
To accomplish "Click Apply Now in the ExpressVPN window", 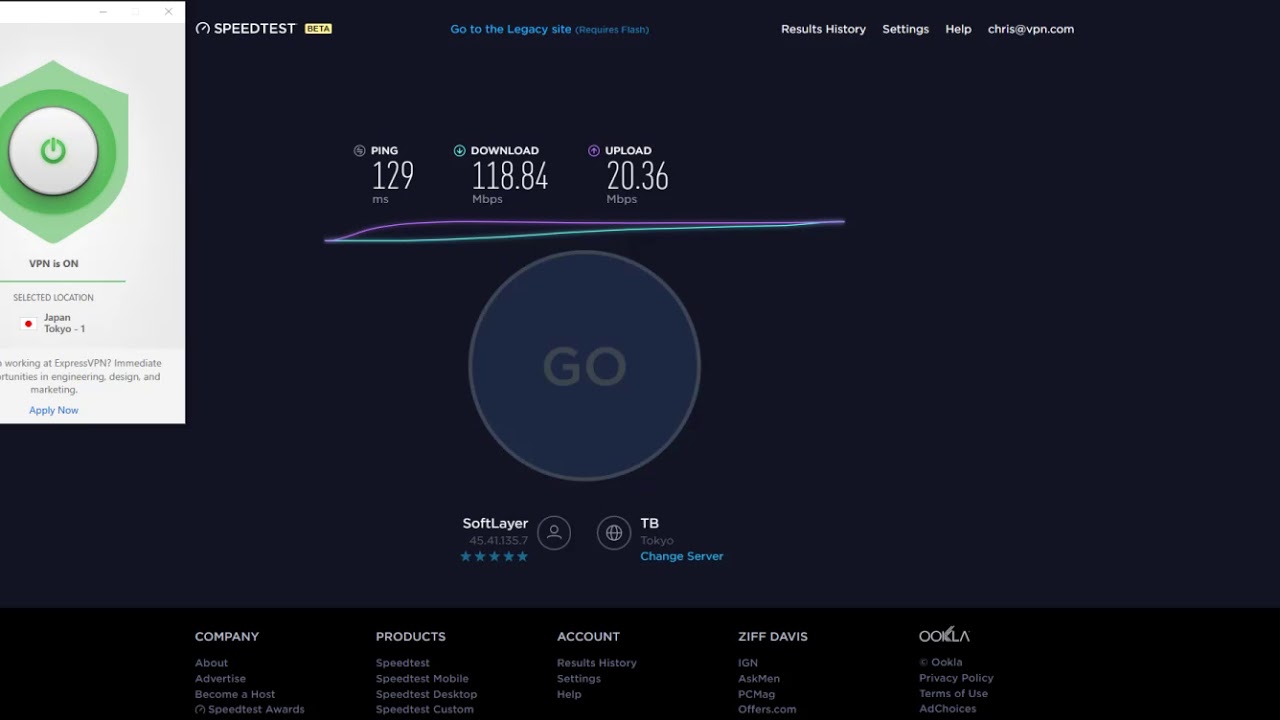I will (x=54, y=410).
